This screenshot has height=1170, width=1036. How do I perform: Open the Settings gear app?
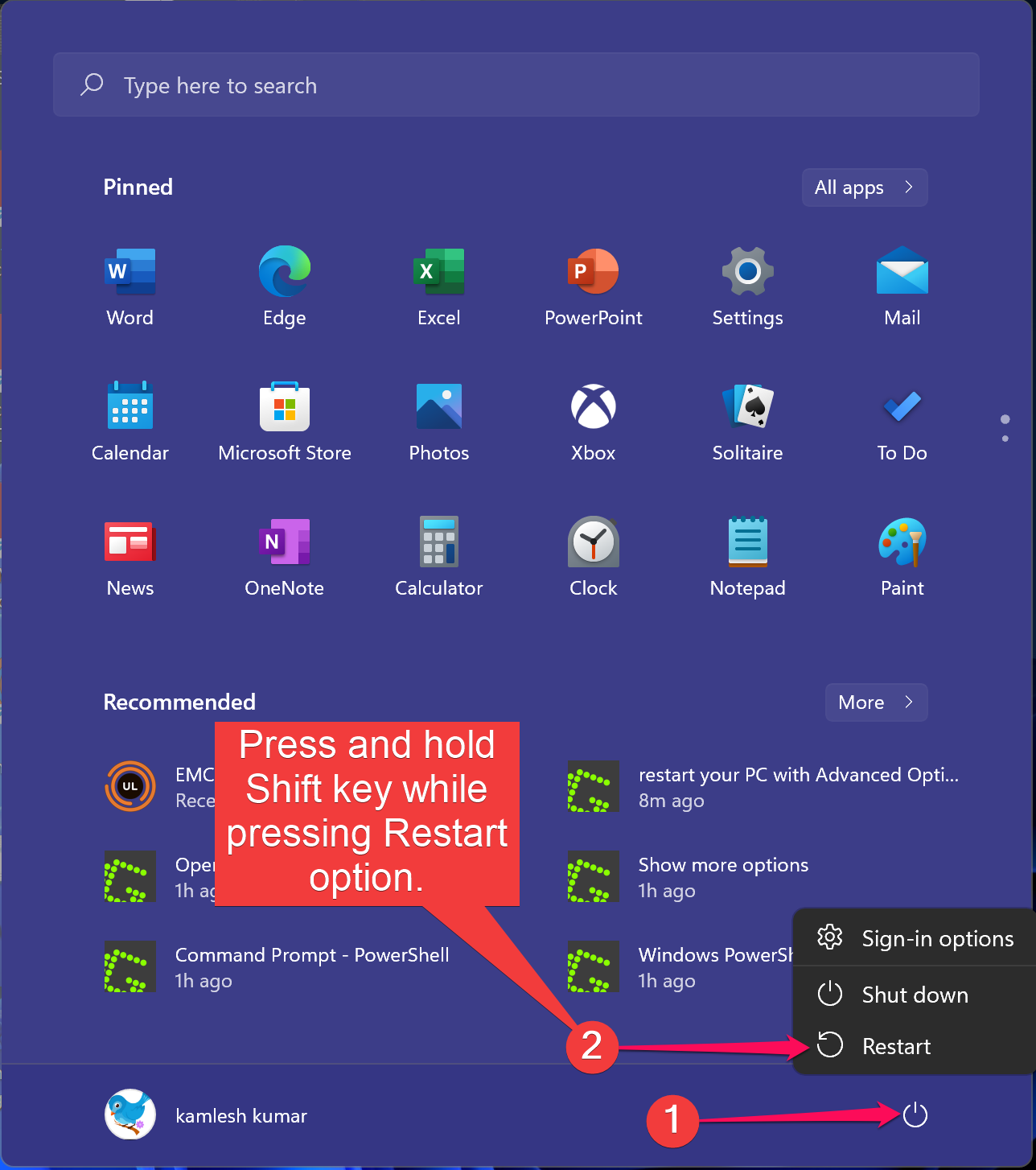tap(748, 288)
